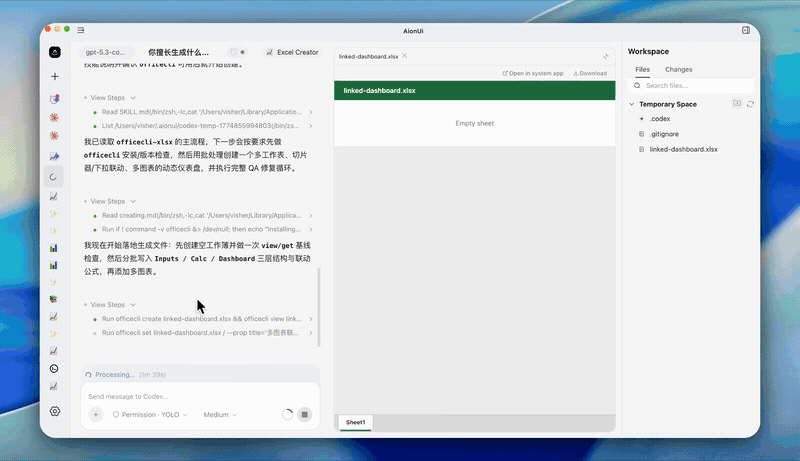Focus the Send message to Codex input
The width and height of the screenshot is (800, 461).
[x=200, y=396]
